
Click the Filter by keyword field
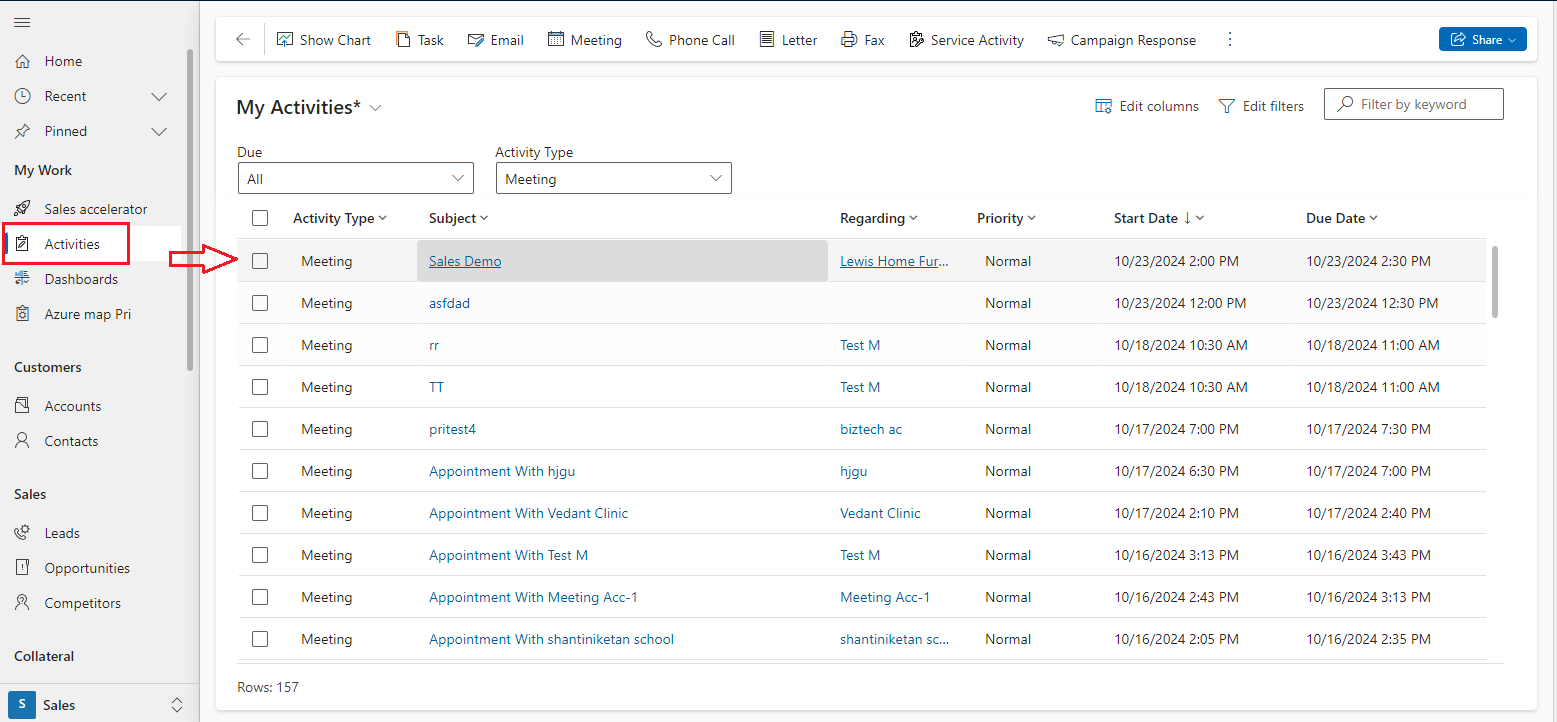click(x=1414, y=104)
